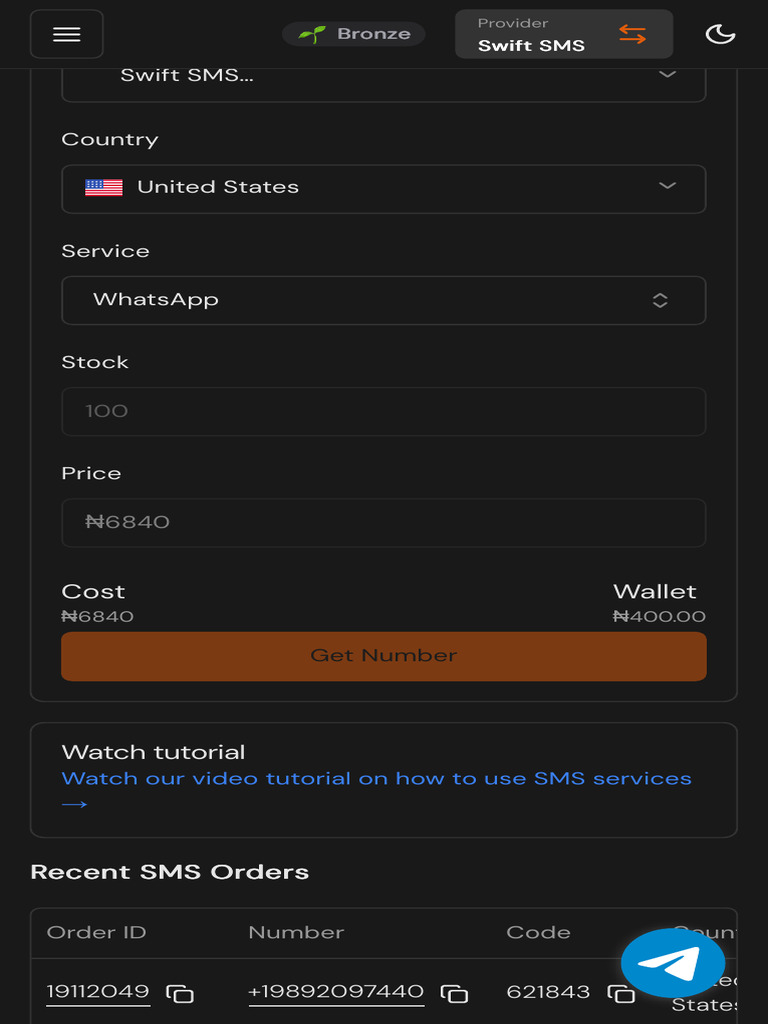Open the video tutorial link
This screenshot has width=768, height=1024.
[x=376, y=779]
